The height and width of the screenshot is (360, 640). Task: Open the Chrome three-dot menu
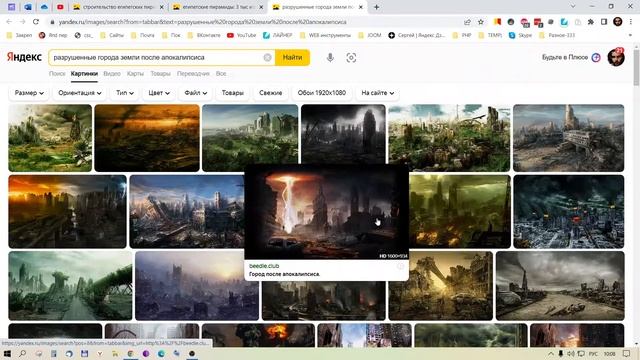click(631, 22)
